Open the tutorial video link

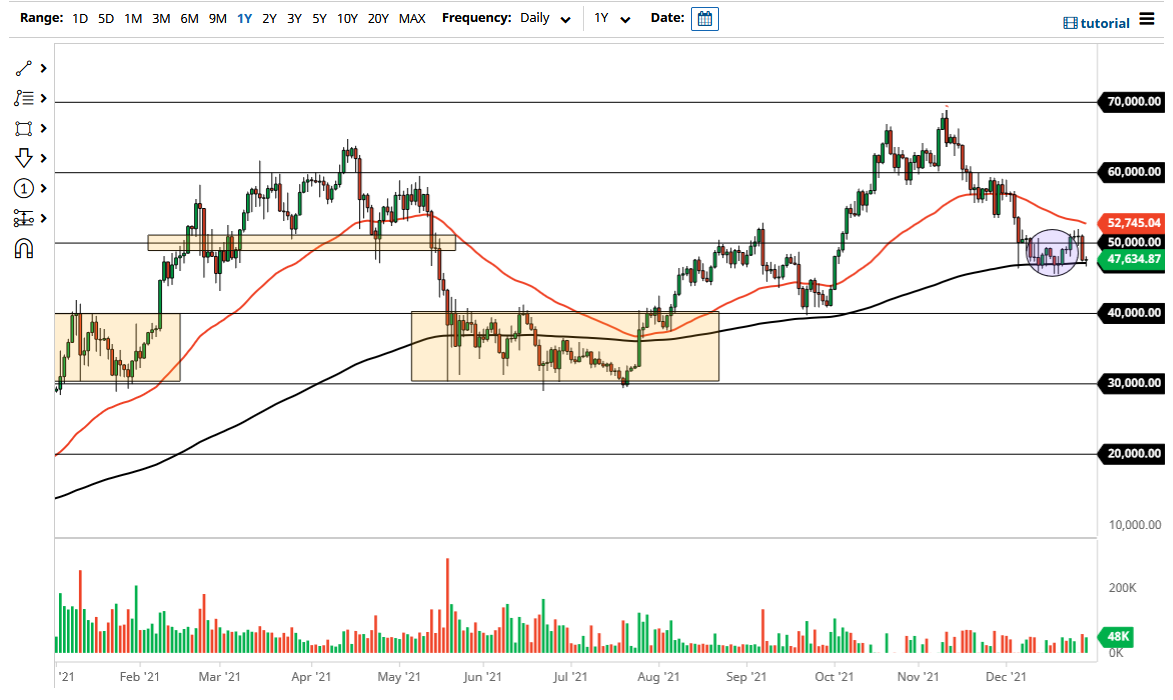pos(1096,23)
